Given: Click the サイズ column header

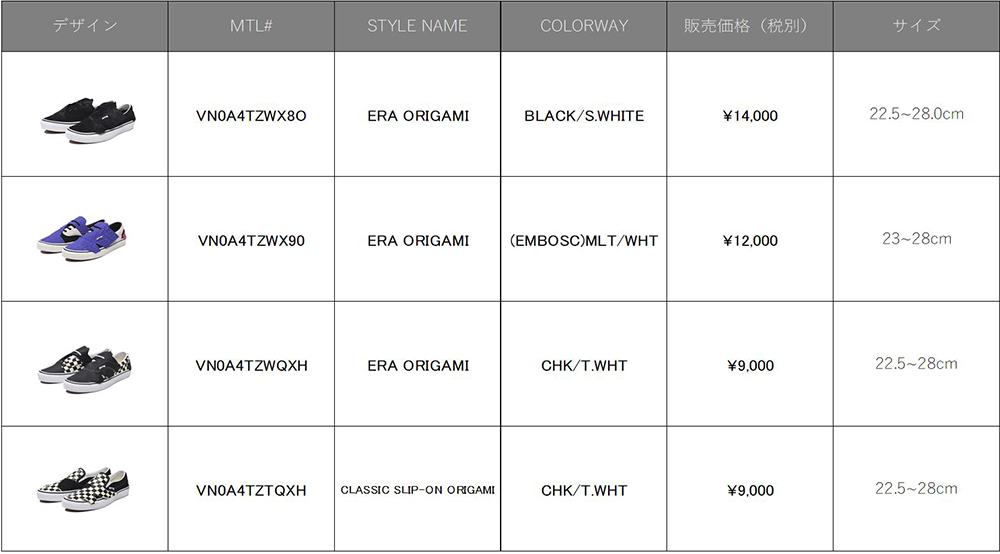Looking at the screenshot, I should click(916, 26).
